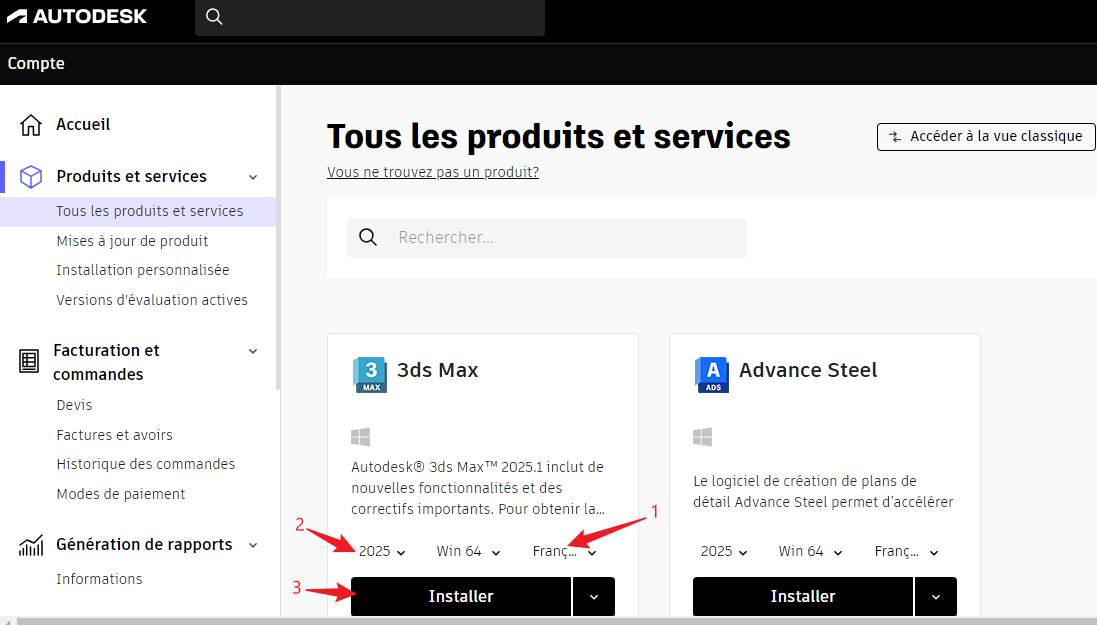1097x625 pixels.
Task: Collapse the Génération de rapports section
Action: coord(253,545)
